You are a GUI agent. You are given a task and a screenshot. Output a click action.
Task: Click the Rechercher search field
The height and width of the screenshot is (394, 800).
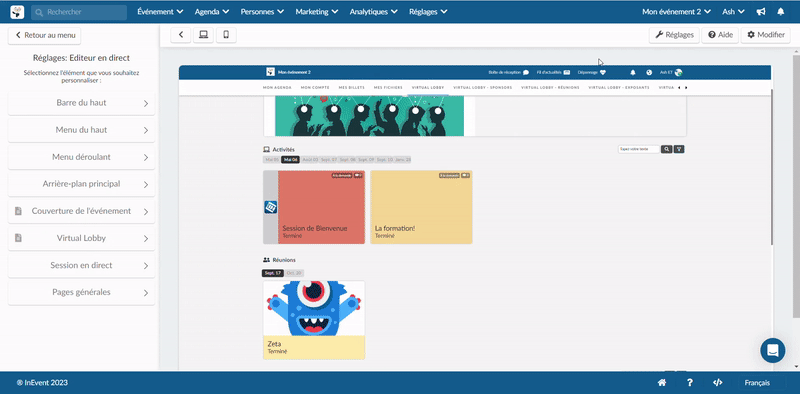click(79, 12)
